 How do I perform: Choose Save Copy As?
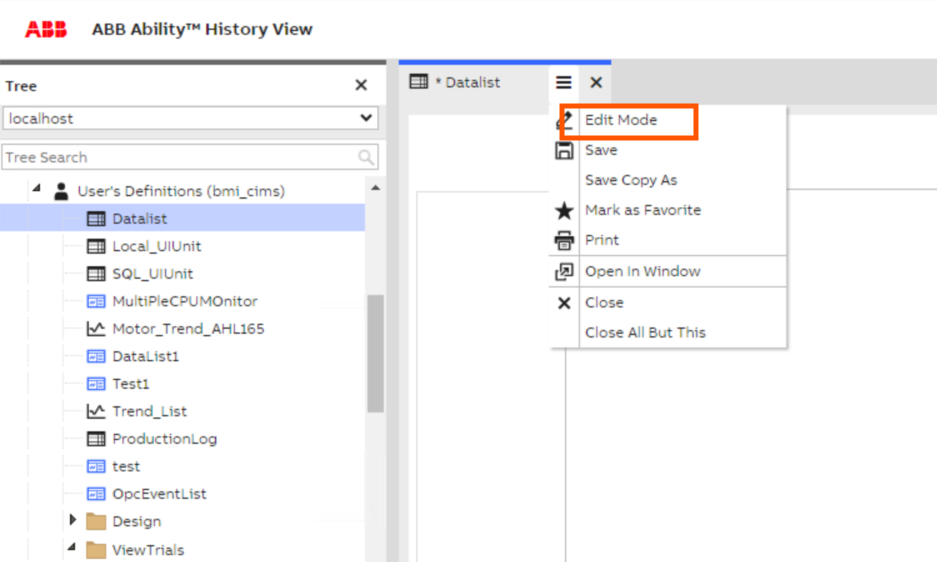[x=631, y=180]
